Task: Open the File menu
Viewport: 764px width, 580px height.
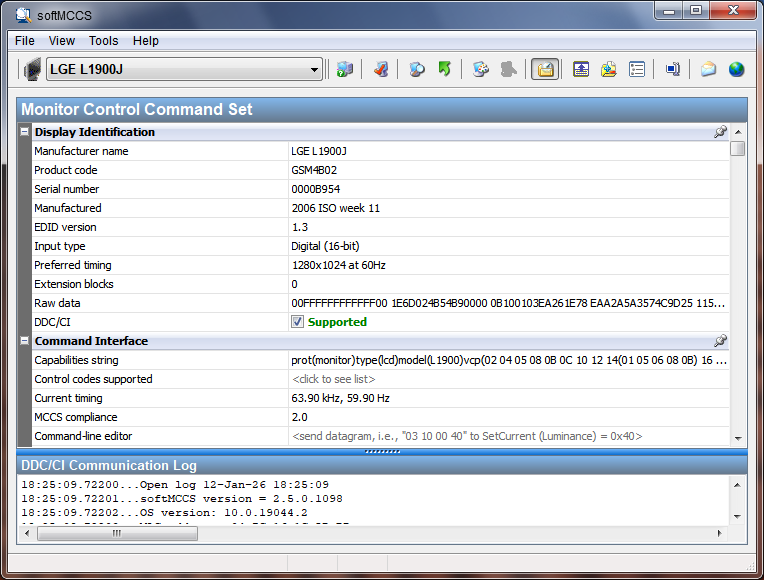Action: (25, 41)
